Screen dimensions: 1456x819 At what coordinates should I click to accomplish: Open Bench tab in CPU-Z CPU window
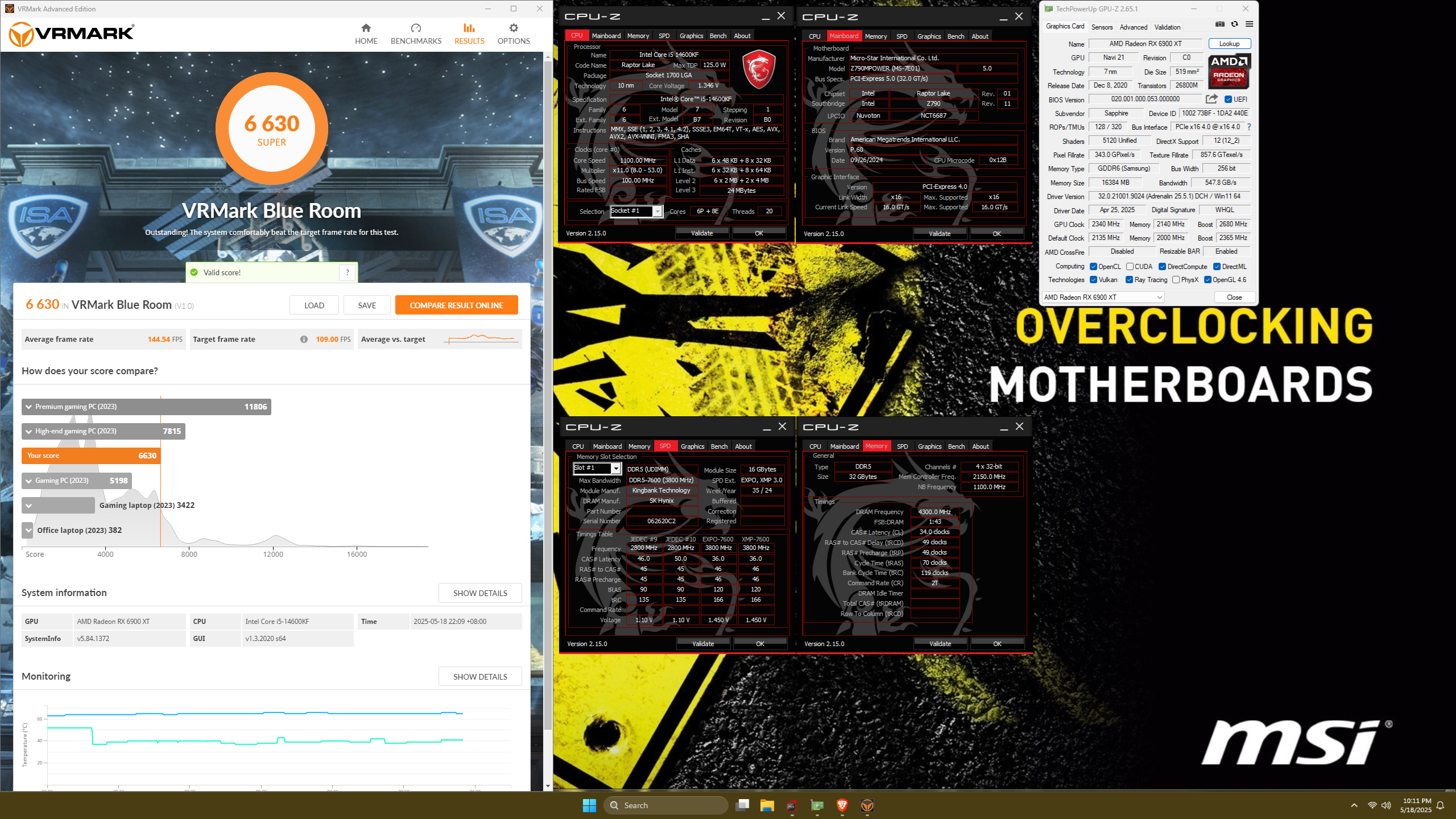(718, 36)
